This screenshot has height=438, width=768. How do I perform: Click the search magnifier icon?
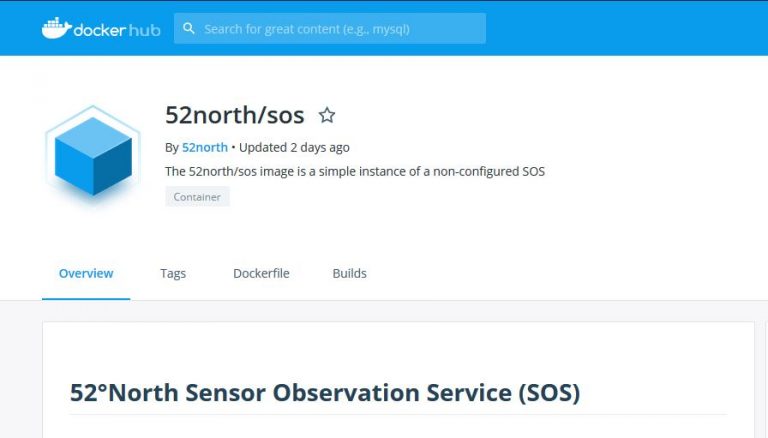189,29
